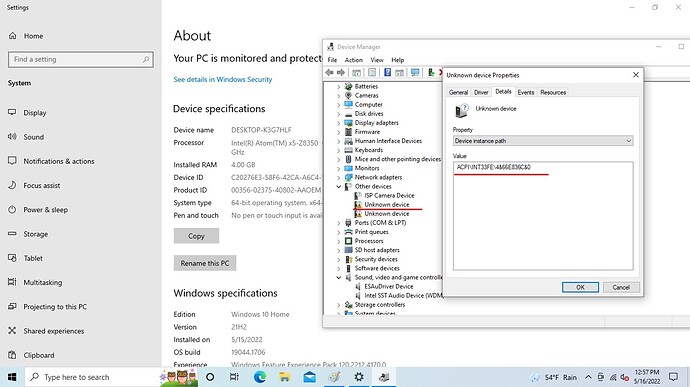This screenshot has height=387, width=690.
Task: Open the View menu in Device Manager
Action: click(377, 60)
